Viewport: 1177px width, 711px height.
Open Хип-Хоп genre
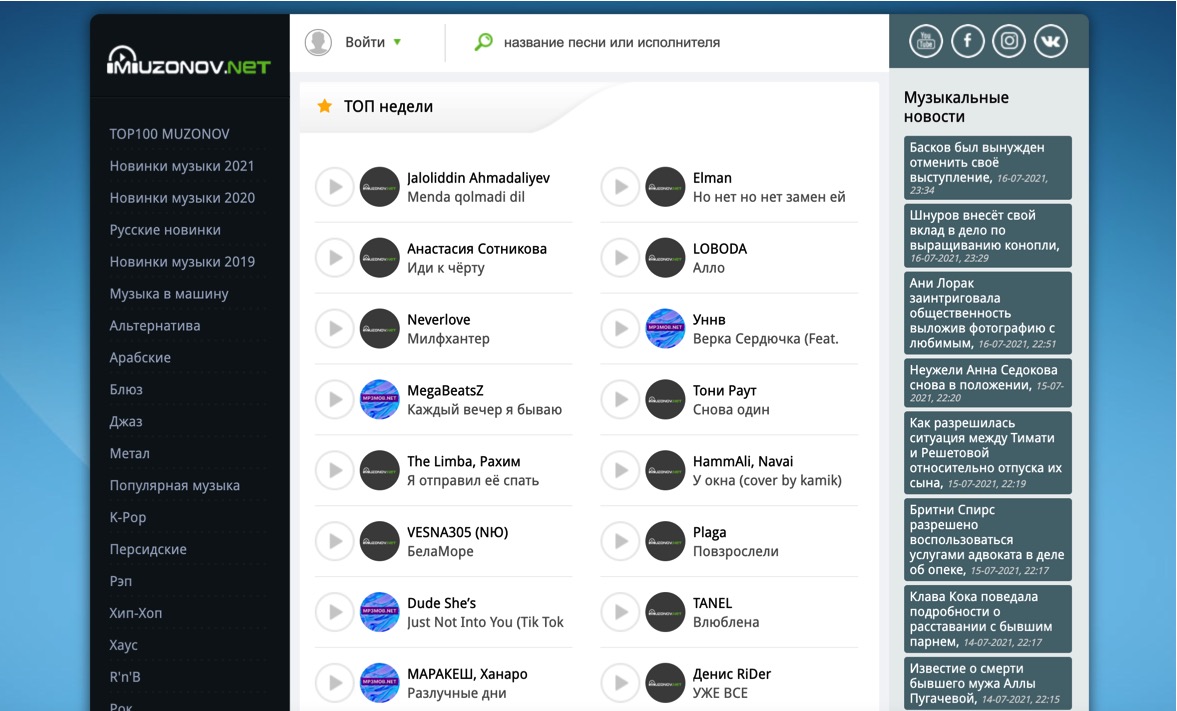[x=136, y=613]
